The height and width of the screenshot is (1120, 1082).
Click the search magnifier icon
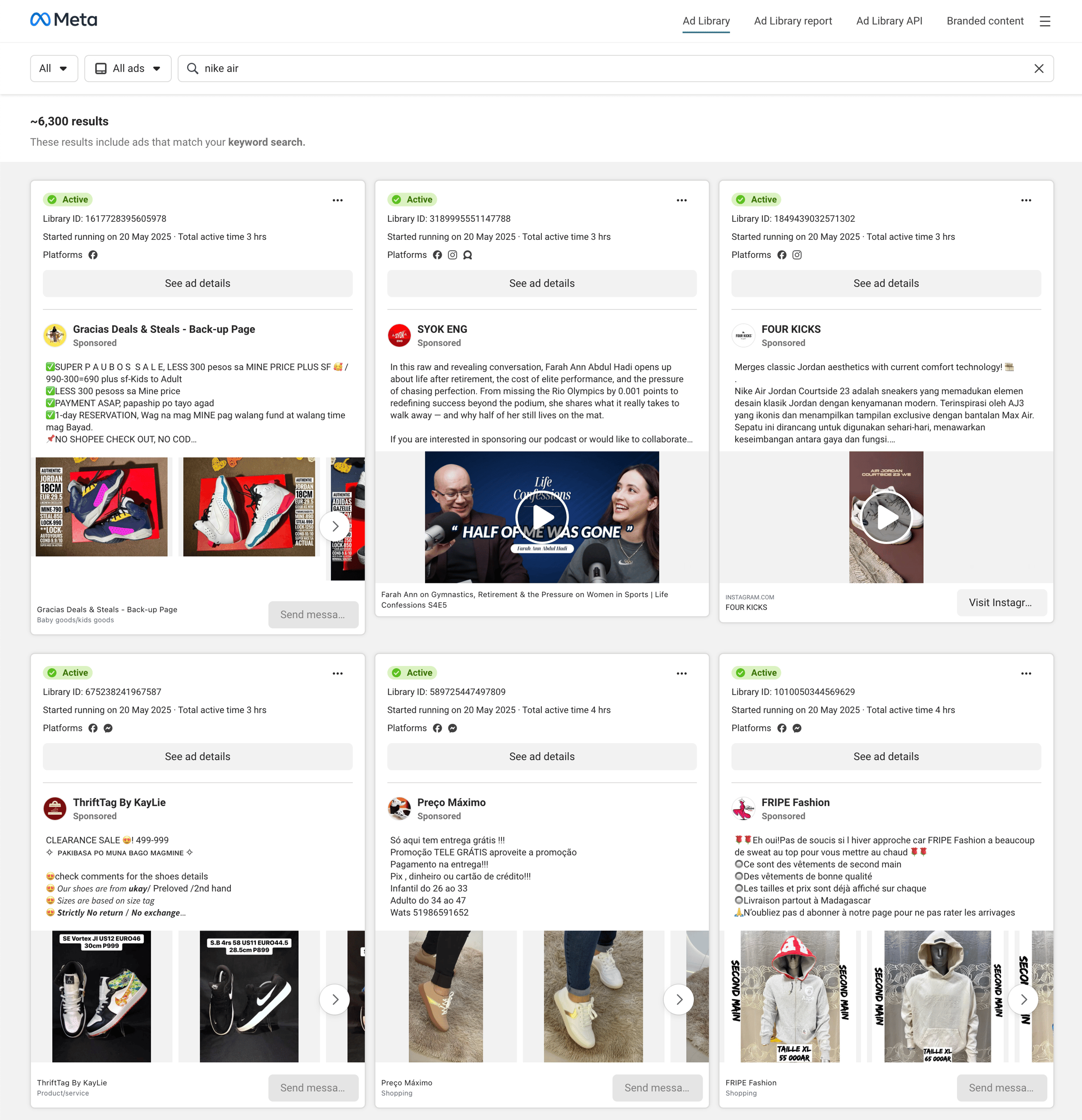coord(193,69)
